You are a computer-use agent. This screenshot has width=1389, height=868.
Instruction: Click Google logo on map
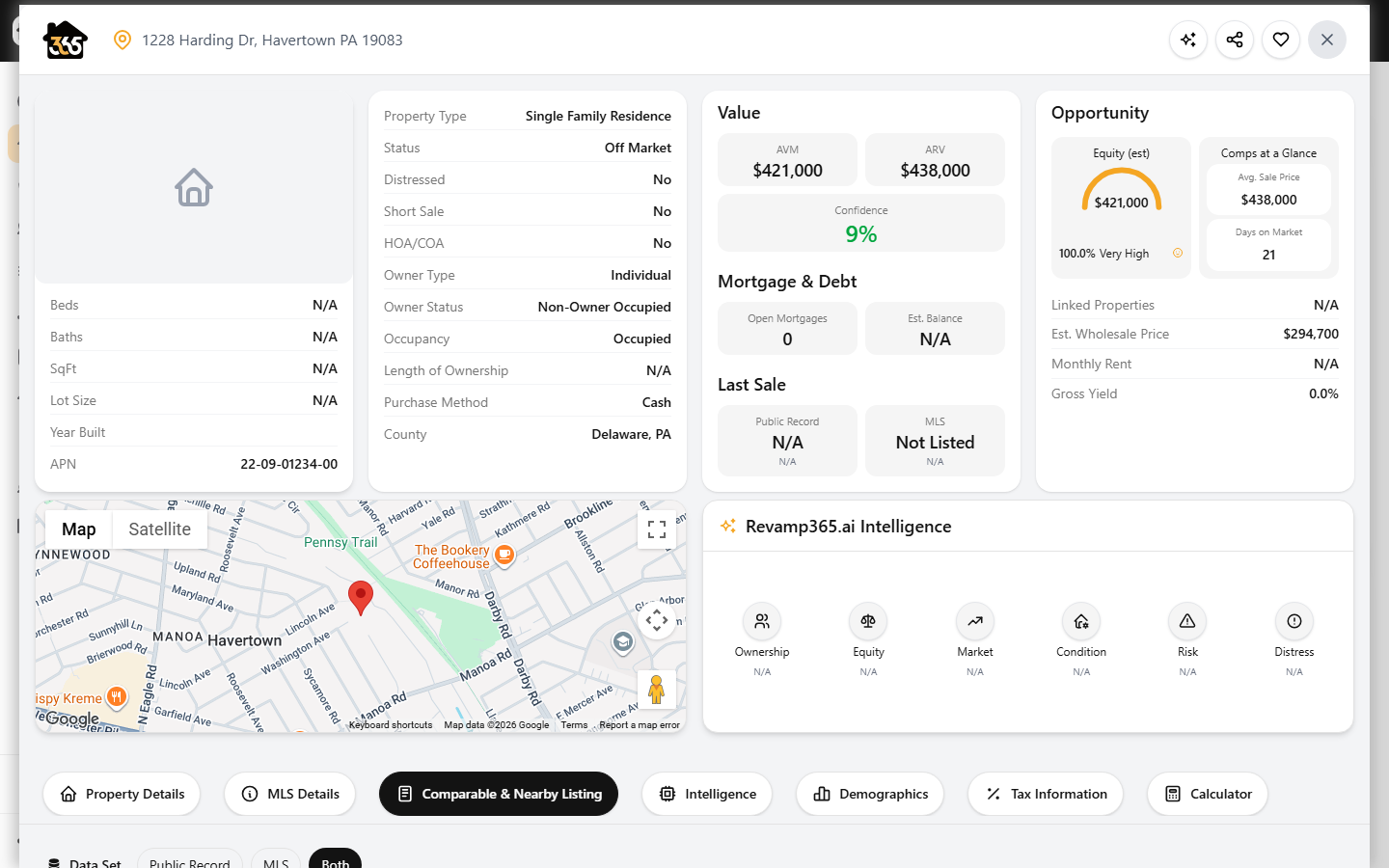point(71,719)
